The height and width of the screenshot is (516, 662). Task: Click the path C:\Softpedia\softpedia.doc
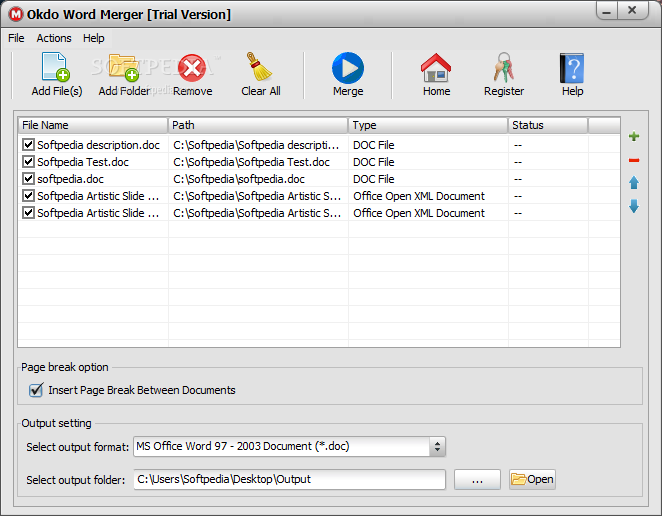click(239, 179)
